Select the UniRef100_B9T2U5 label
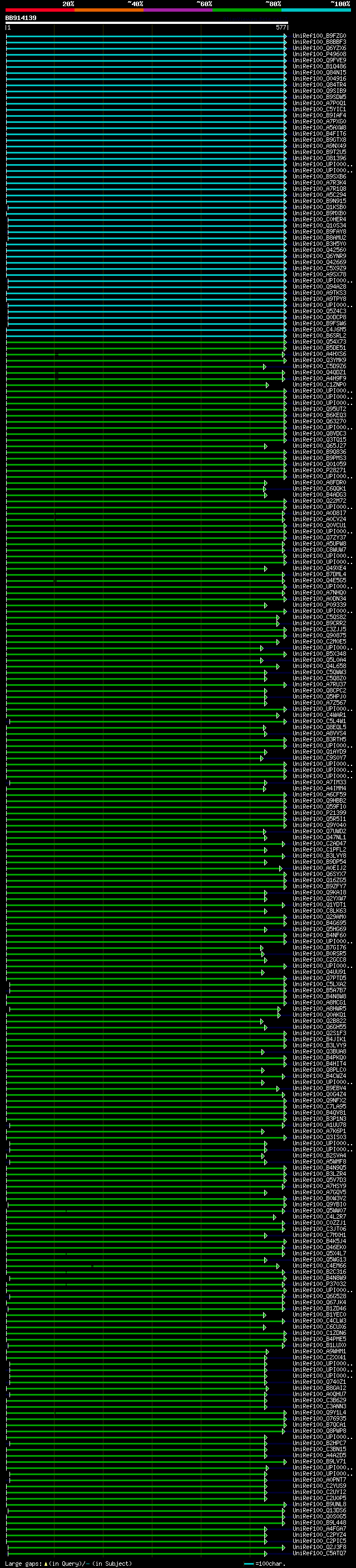The width and height of the screenshot is (356, 1568). [x=319, y=151]
